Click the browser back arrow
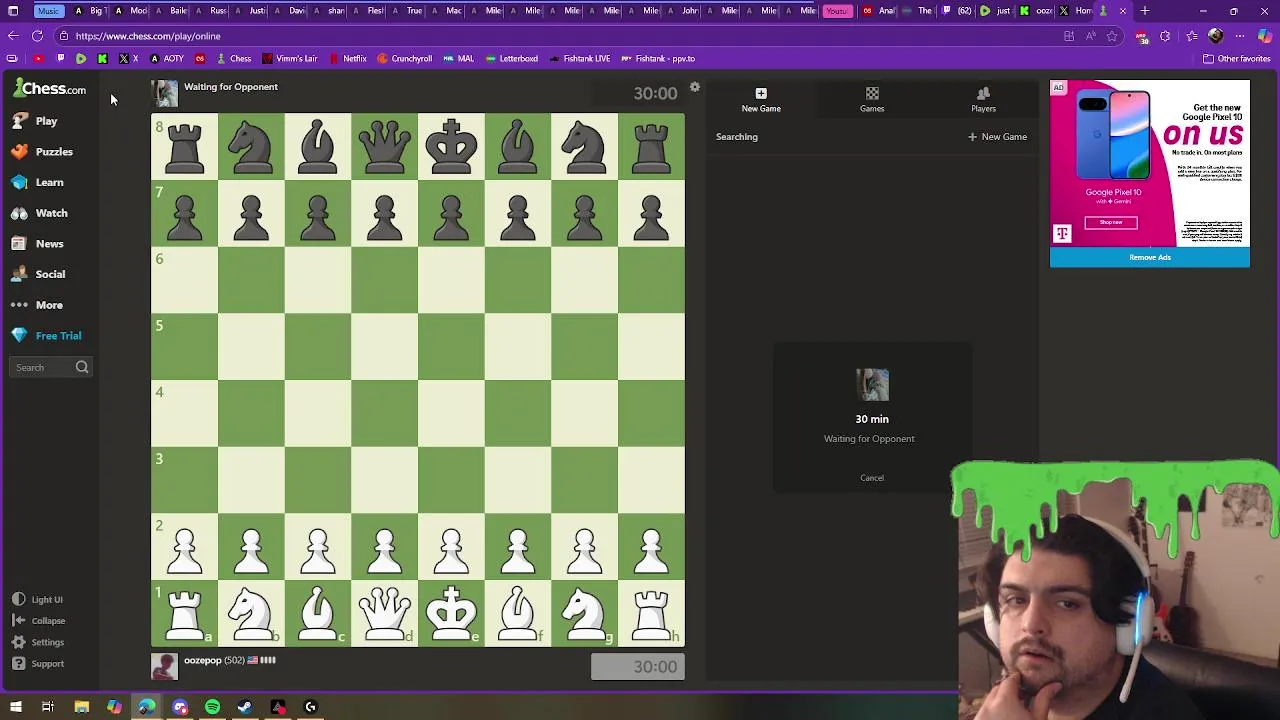1280x720 pixels. coord(12,36)
